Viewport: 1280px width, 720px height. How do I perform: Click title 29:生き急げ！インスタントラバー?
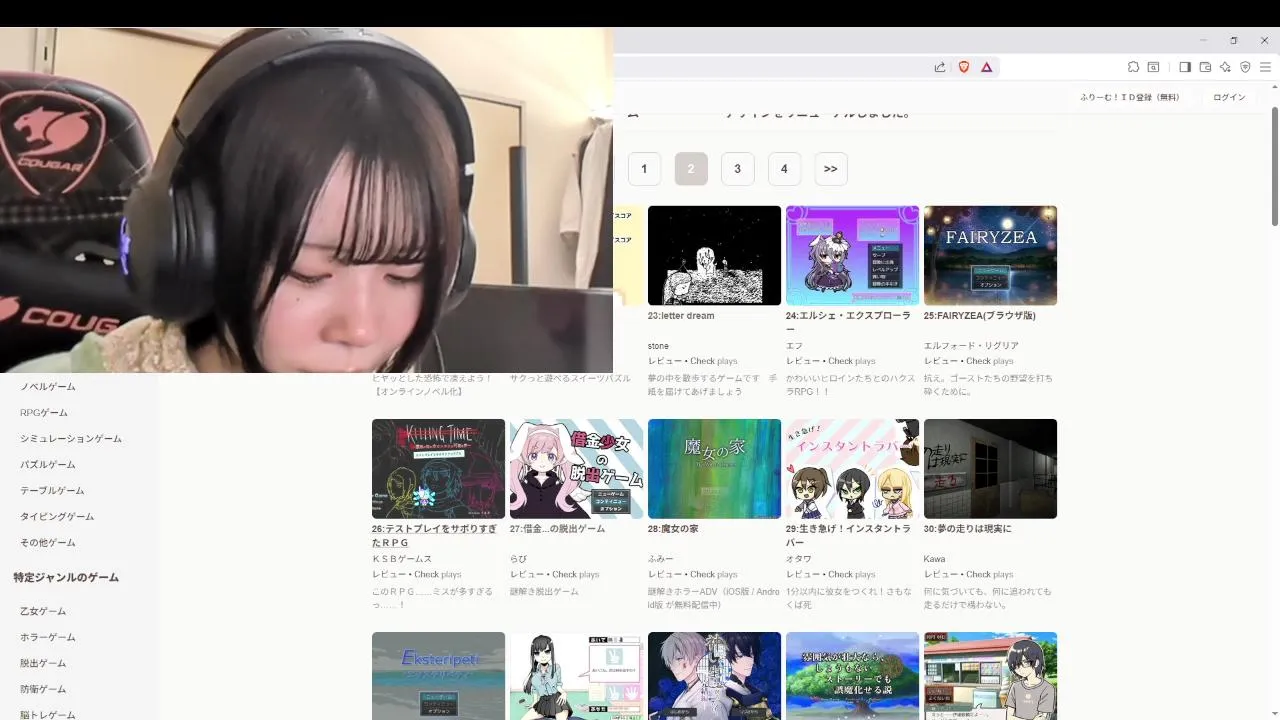click(x=849, y=535)
